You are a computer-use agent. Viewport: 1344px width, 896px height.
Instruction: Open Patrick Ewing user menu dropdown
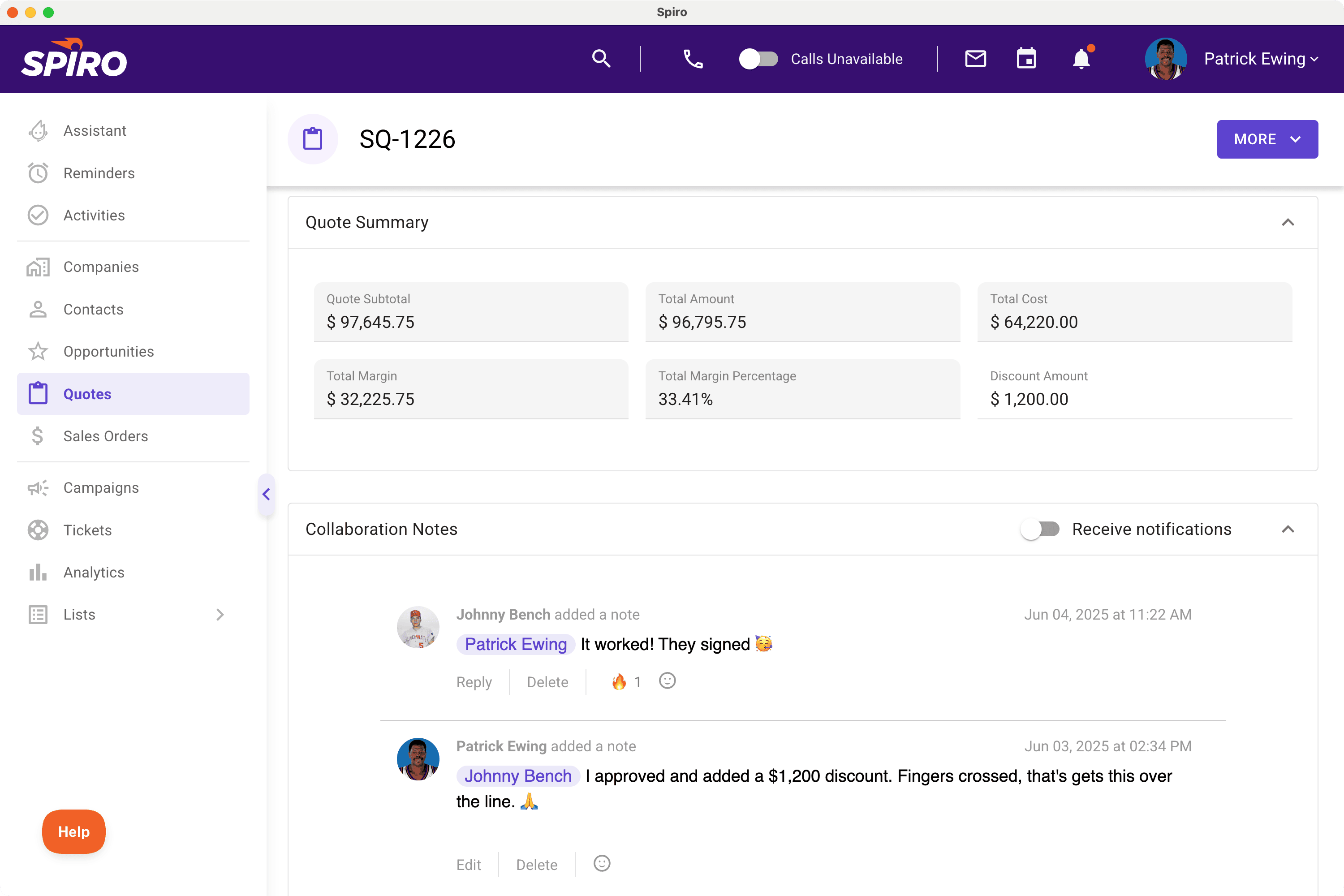pos(1261,59)
